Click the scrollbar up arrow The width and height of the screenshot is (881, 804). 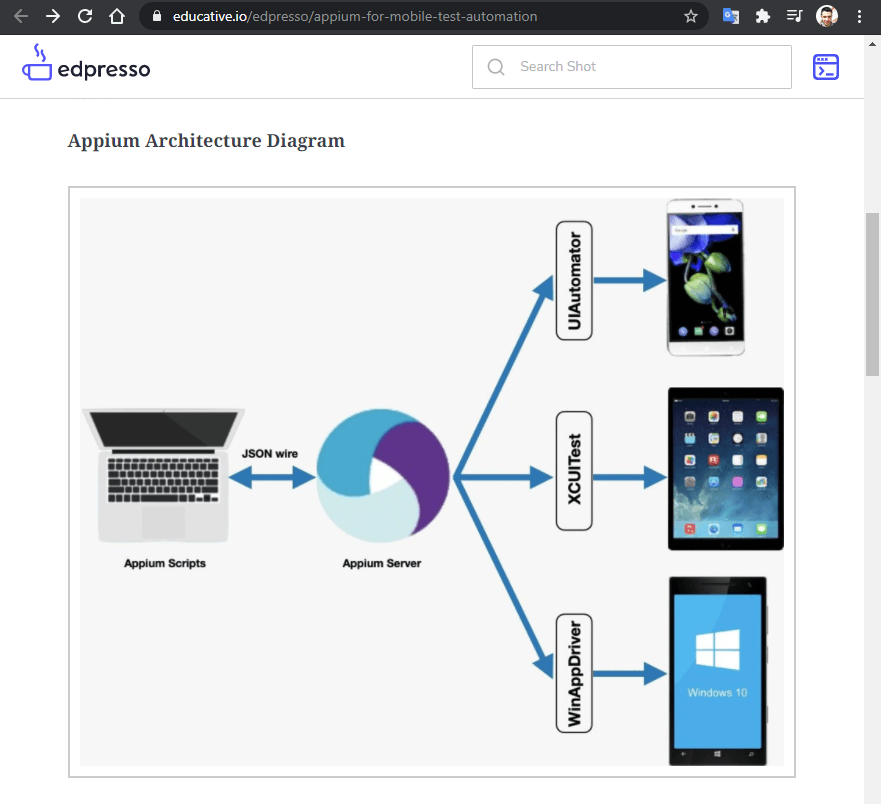pos(872,44)
